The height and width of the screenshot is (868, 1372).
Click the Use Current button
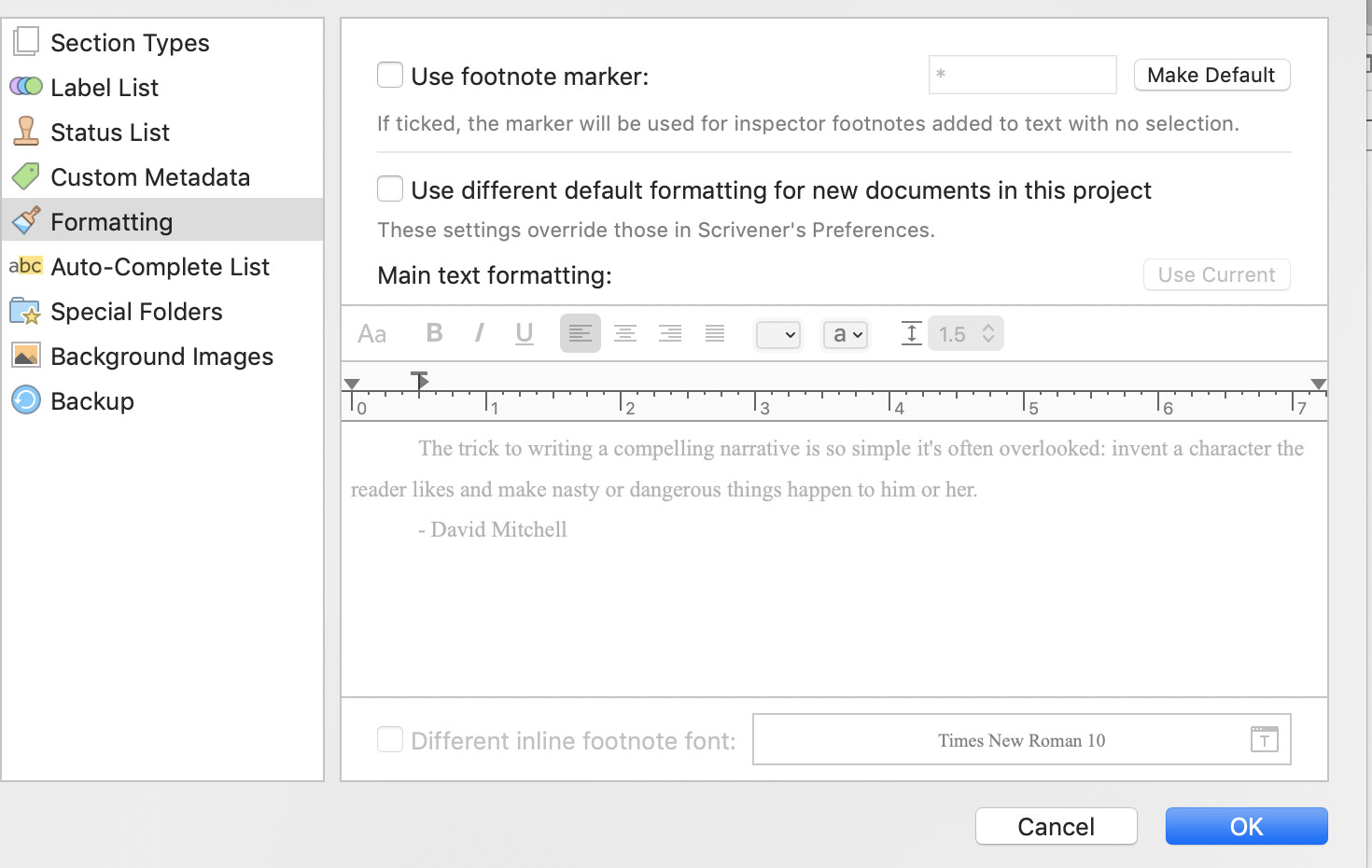click(x=1216, y=274)
